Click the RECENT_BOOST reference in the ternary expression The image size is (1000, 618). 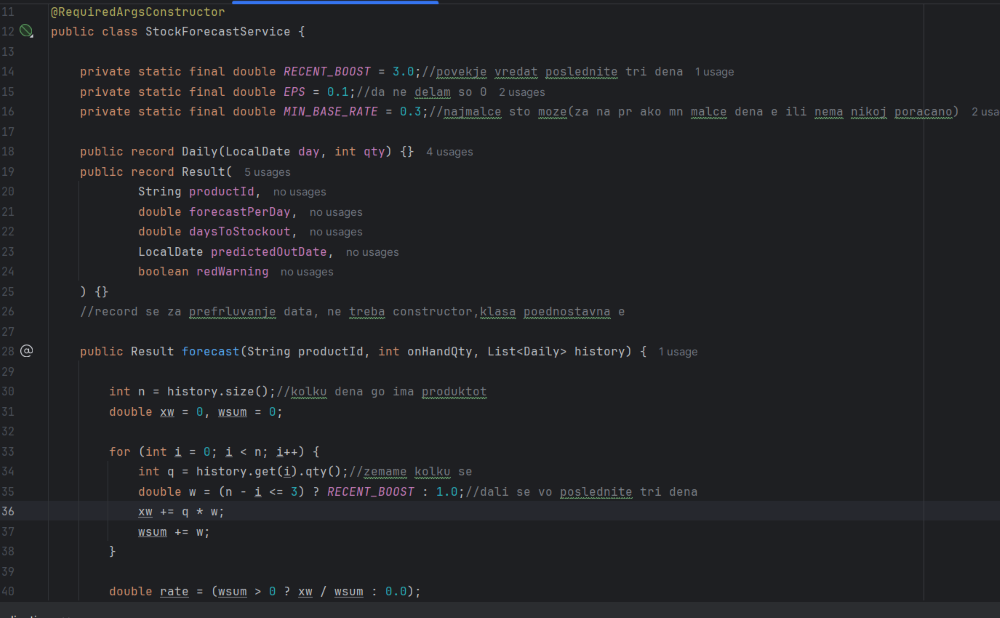click(370, 492)
